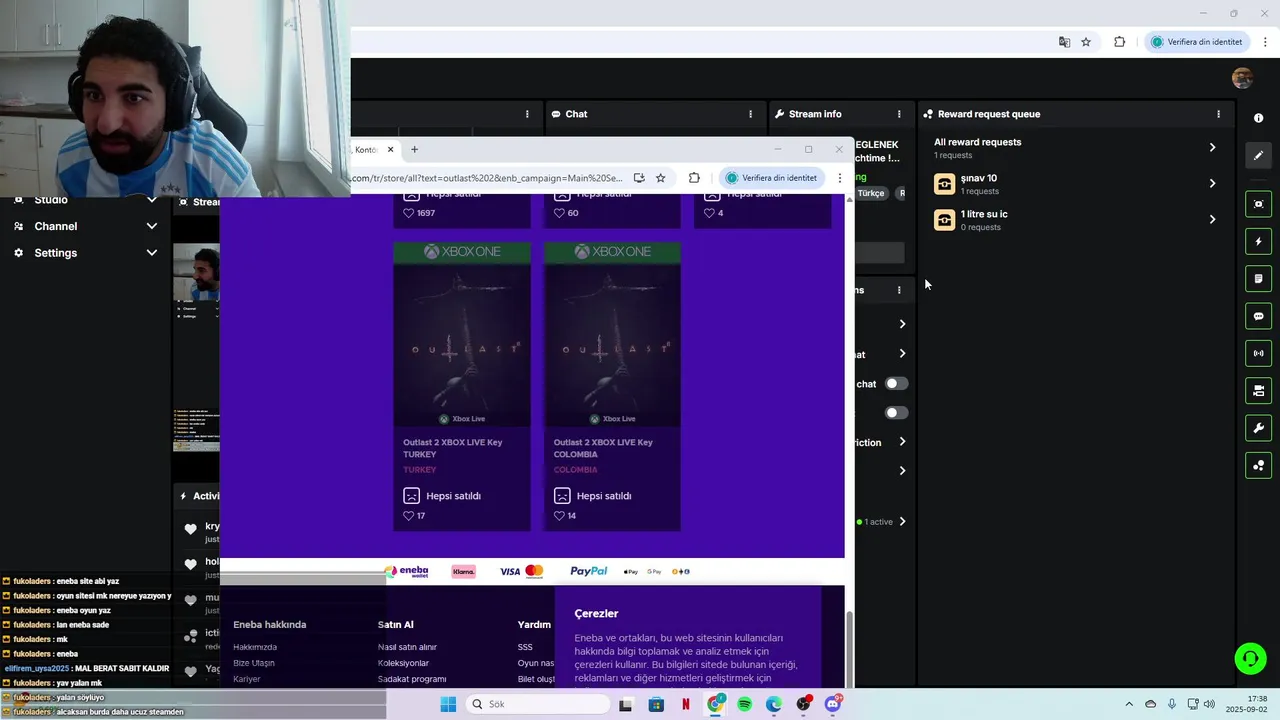Open Netflix from the taskbar
This screenshot has width=1280, height=720.
click(x=685, y=704)
